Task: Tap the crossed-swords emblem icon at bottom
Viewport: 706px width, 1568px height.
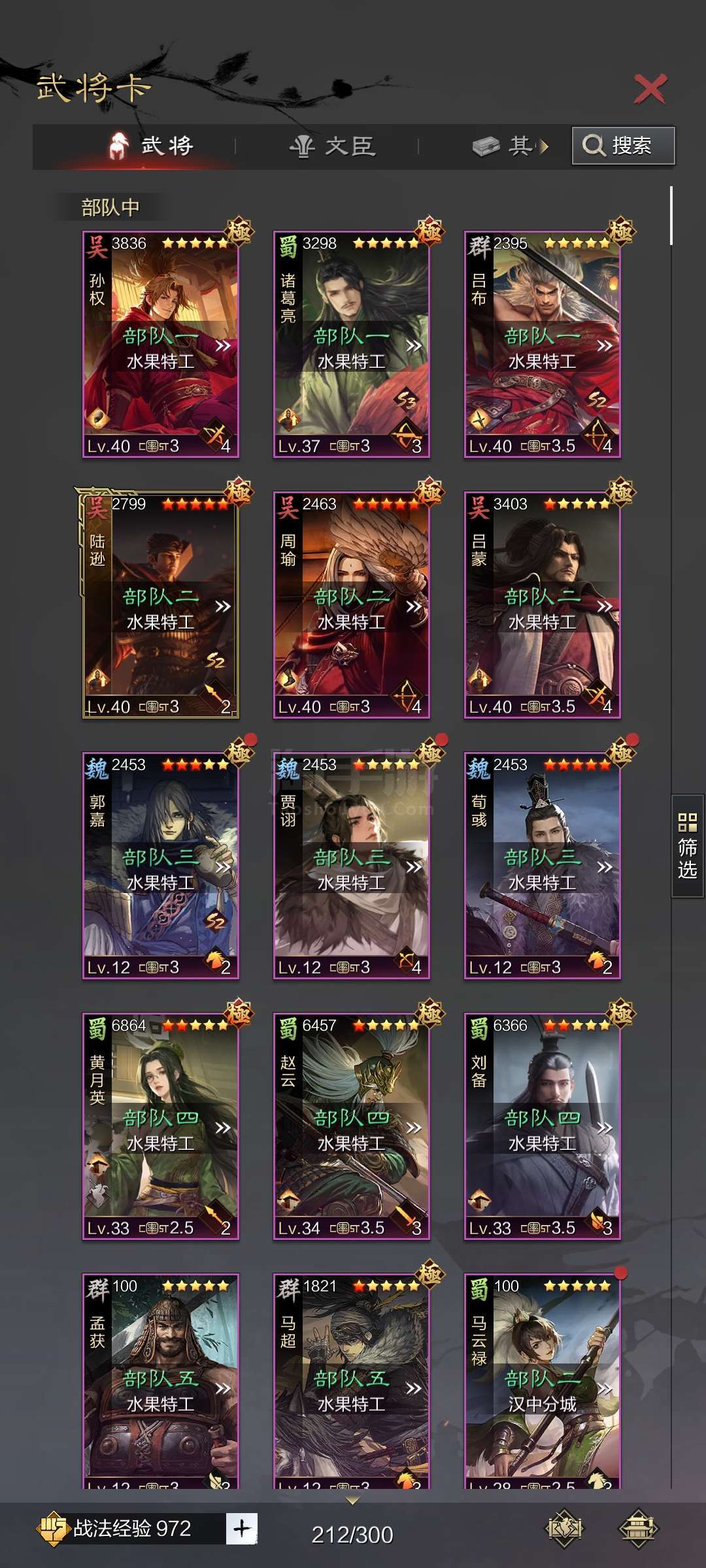Action: tap(564, 1528)
